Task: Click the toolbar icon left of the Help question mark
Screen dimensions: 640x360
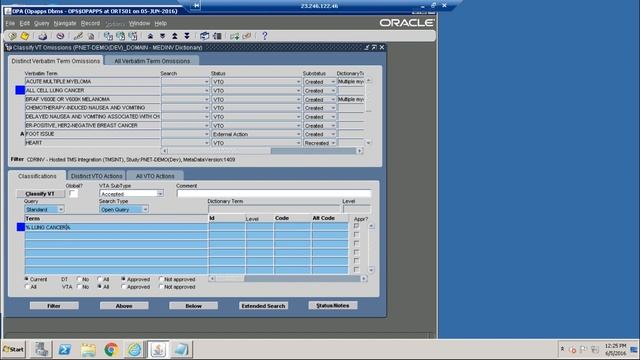Action: 247,36
